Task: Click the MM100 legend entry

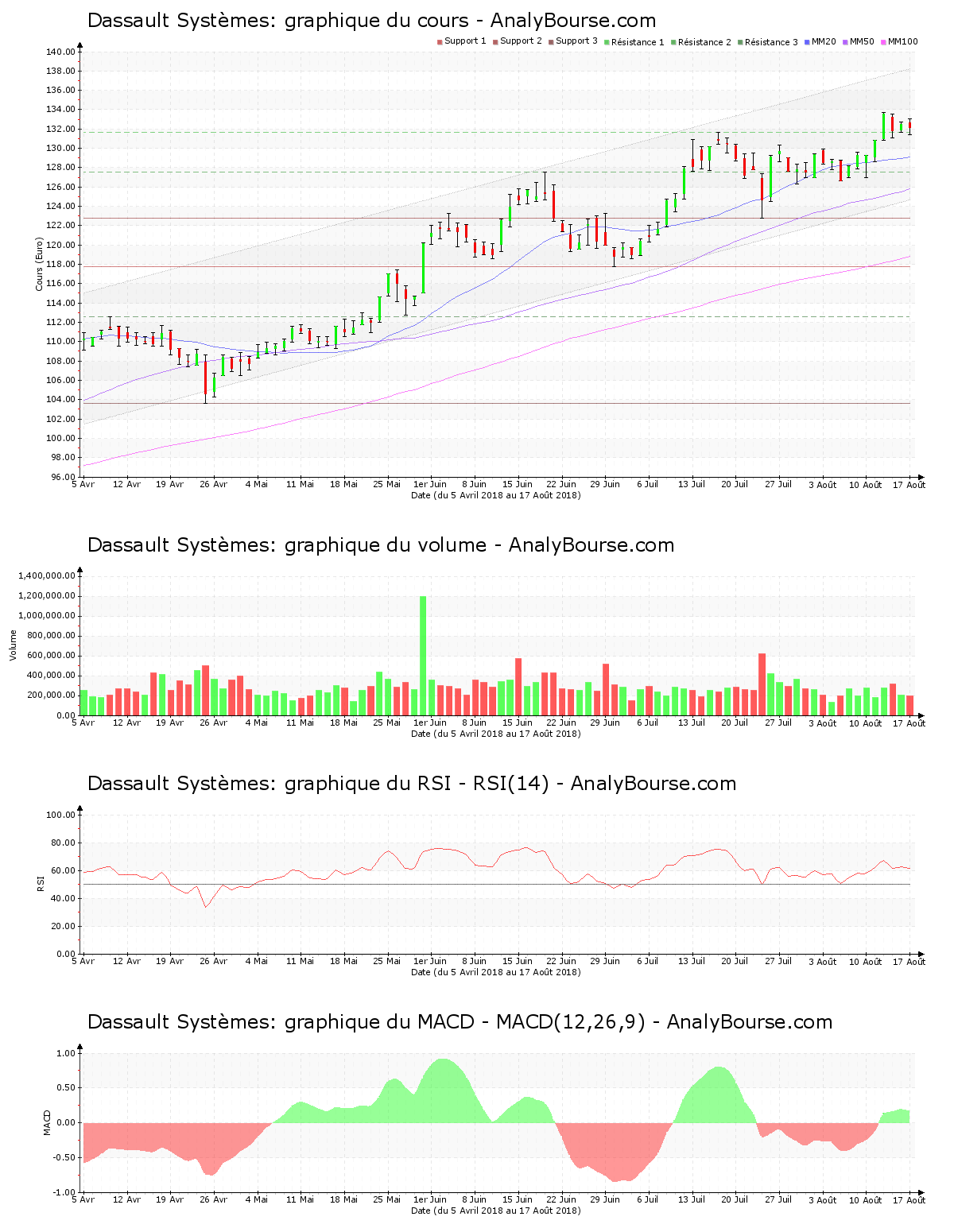Action: (902, 41)
